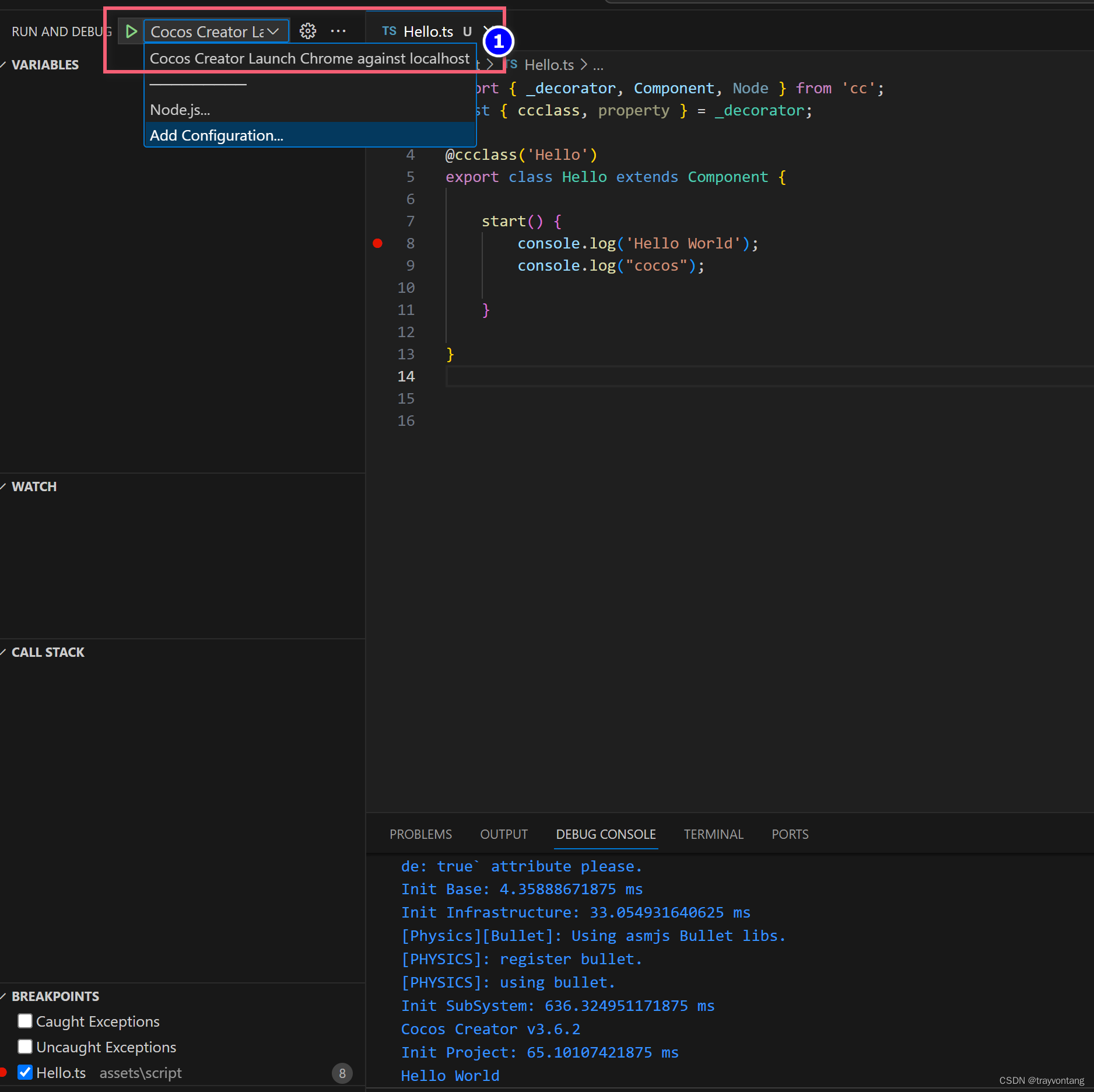
Task: Enable the Caught Exceptions checkbox
Action: click(25, 1021)
